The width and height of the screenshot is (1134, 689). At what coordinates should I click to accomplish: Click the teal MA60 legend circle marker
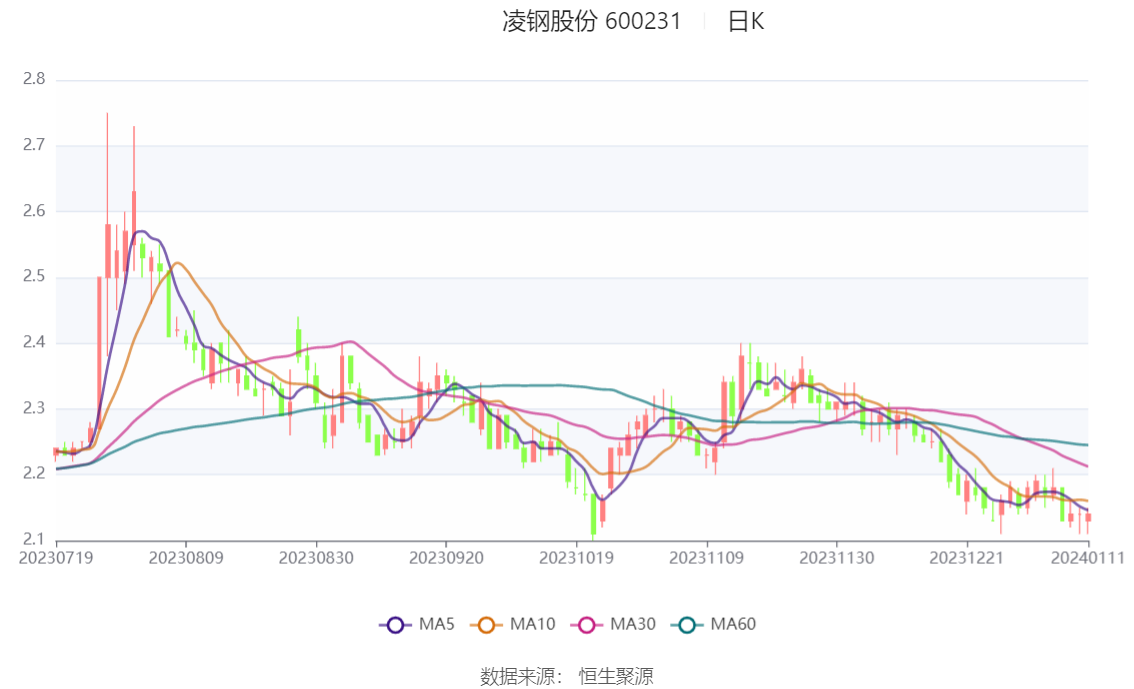pyautogui.click(x=687, y=625)
